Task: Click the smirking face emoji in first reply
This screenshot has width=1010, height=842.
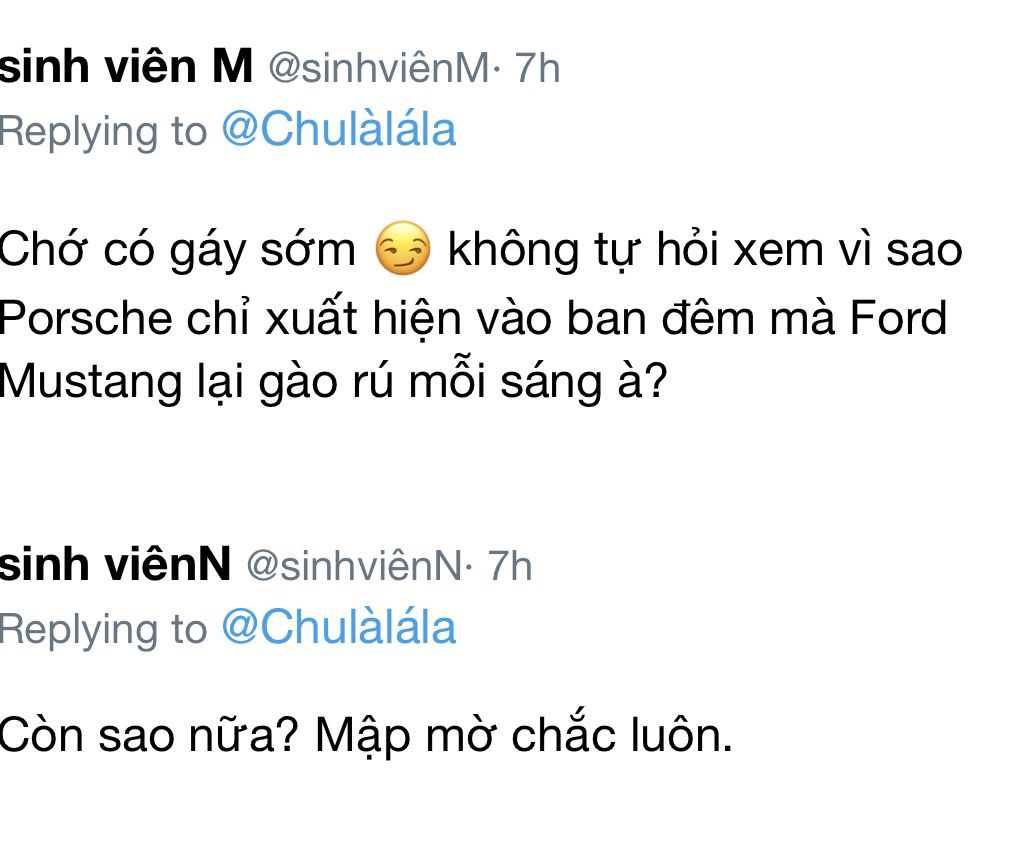Action: coord(402,249)
